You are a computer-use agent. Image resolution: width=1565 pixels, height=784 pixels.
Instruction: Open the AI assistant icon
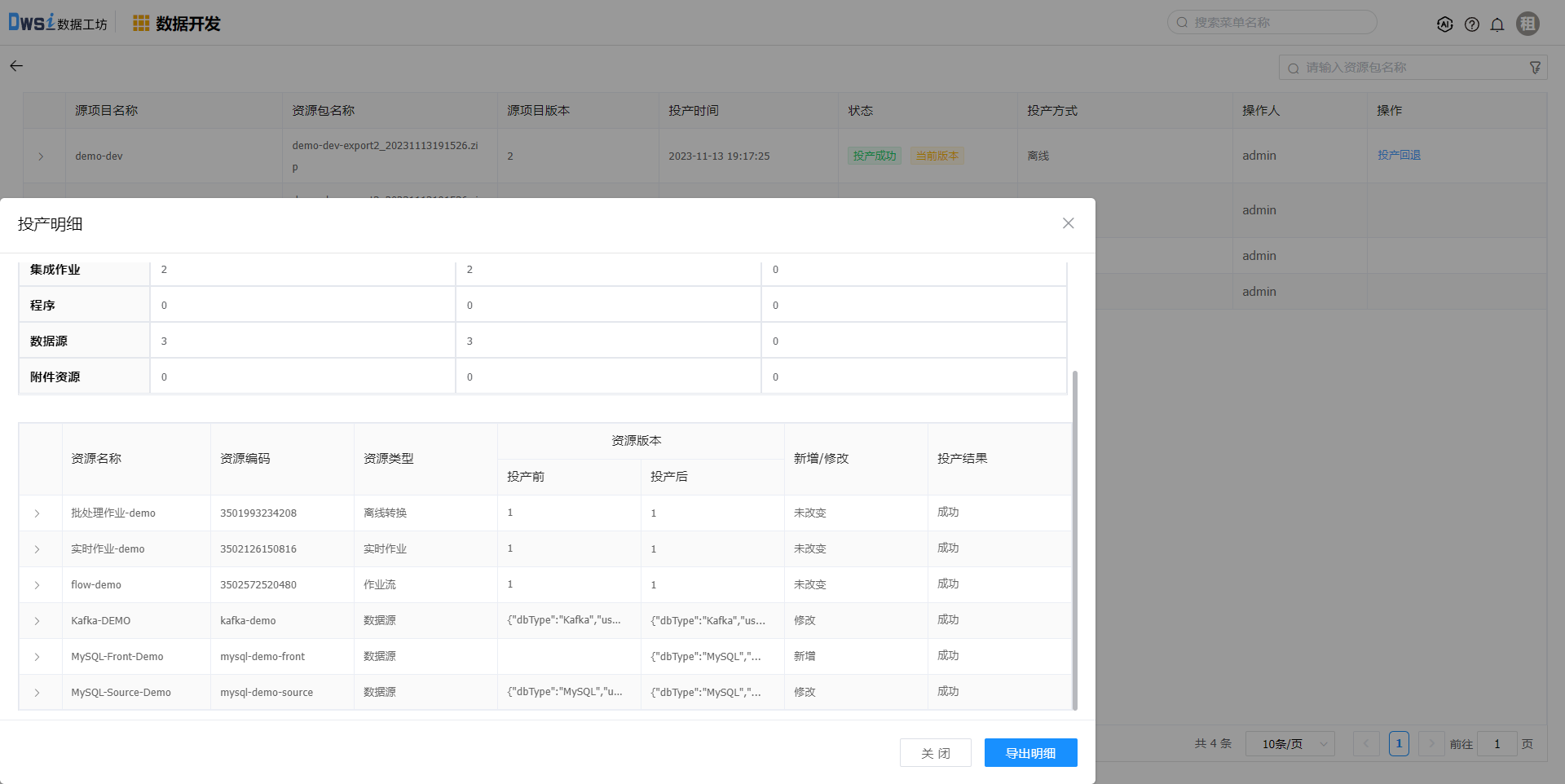1444,24
